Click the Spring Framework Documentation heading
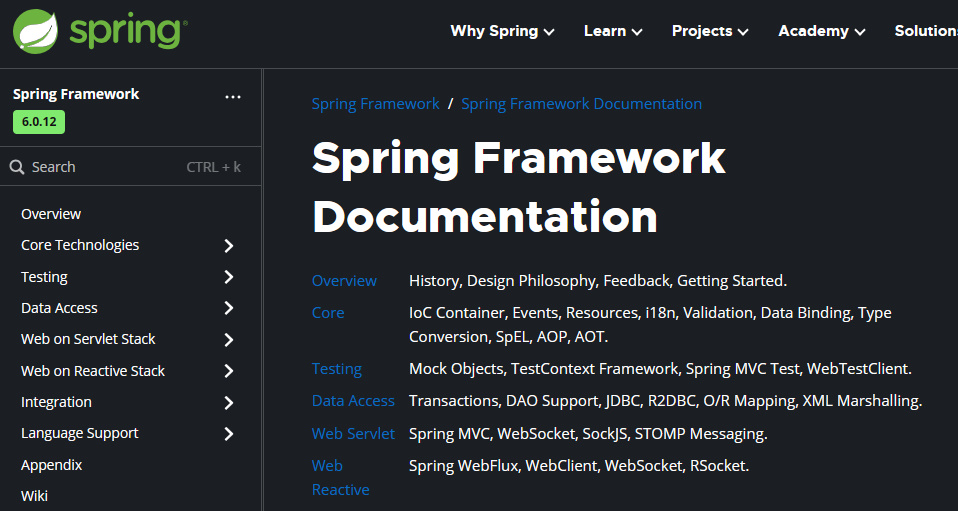The image size is (958, 511). [518, 187]
